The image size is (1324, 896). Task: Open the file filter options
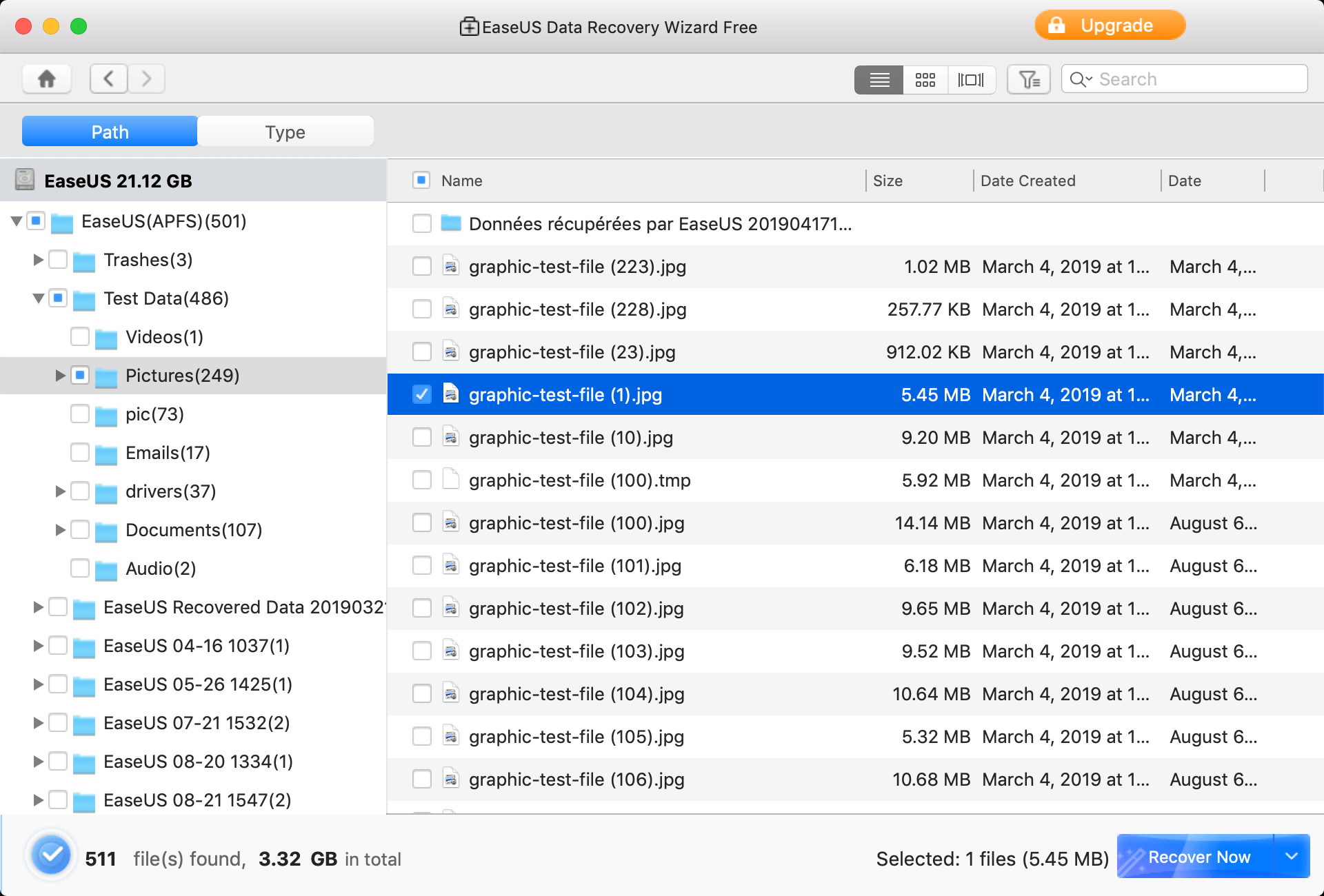[1028, 79]
